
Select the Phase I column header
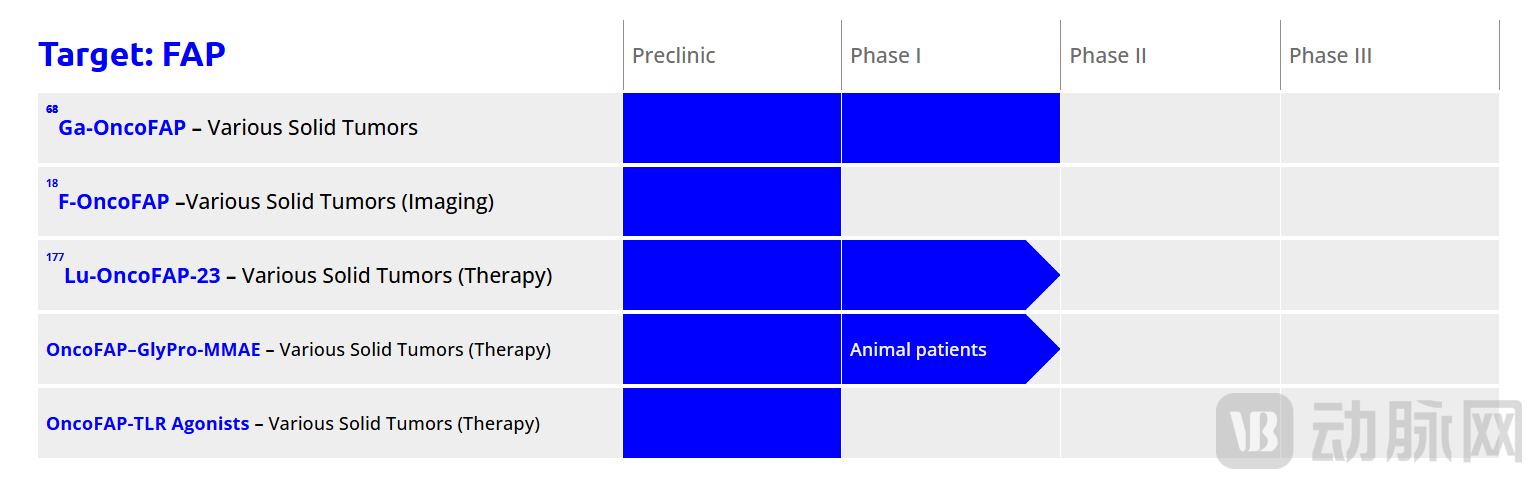tap(886, 56)
